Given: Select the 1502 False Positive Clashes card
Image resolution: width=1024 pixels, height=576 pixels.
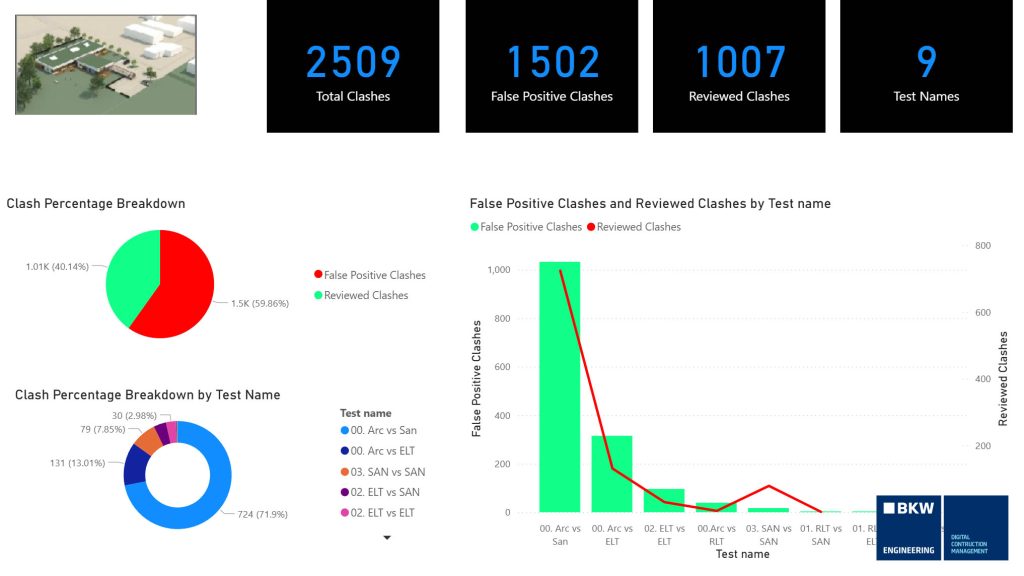Looking at the screenshot, I should (x=551, y=66).
